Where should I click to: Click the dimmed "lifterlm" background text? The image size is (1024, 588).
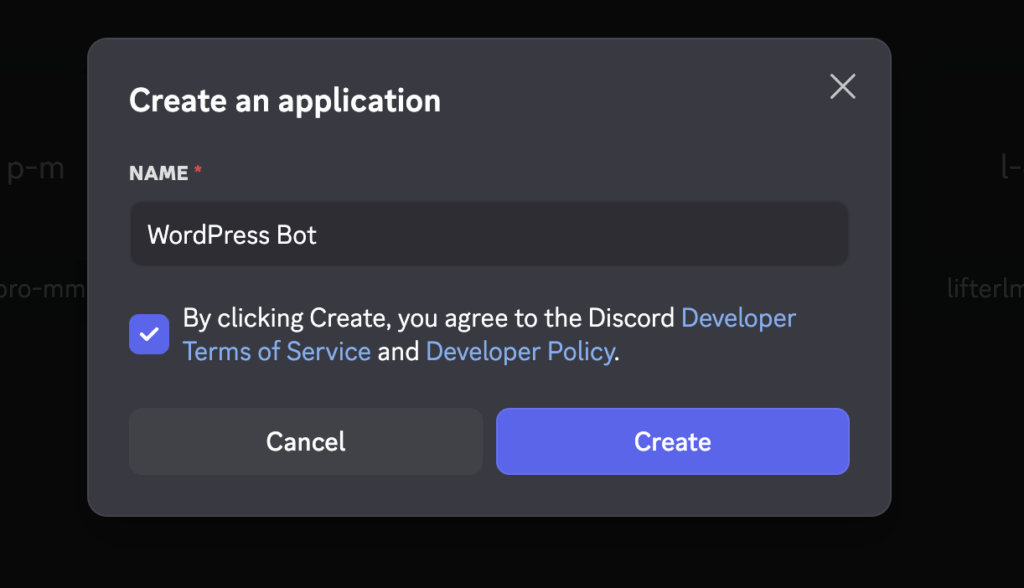[x=984, y=289]
